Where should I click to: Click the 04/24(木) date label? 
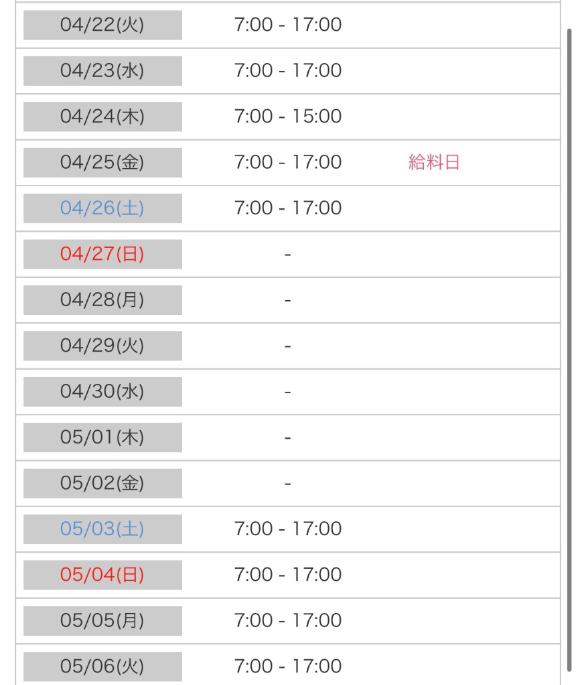(102, 117)
